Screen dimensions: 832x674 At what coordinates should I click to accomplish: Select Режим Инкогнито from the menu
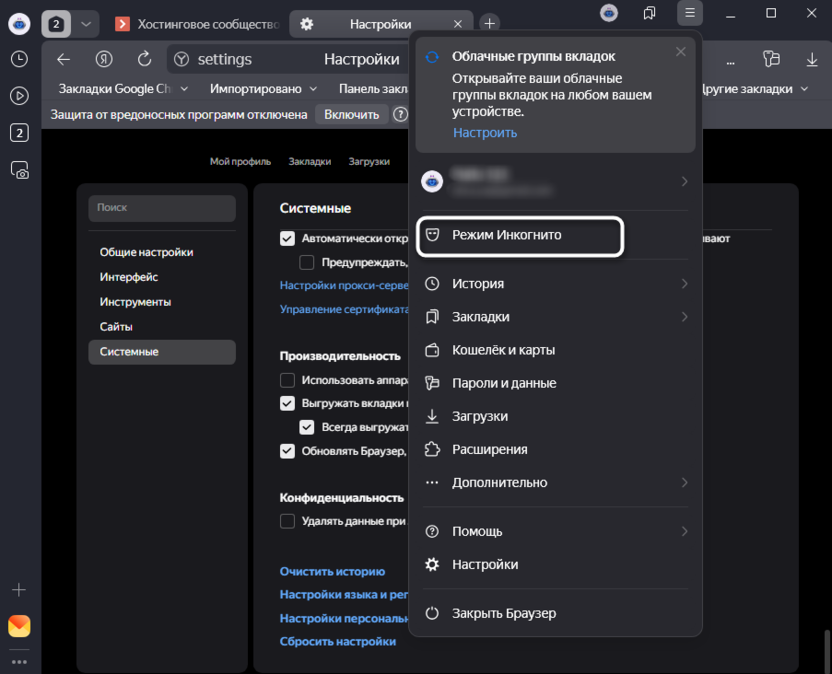pos(520,236)
